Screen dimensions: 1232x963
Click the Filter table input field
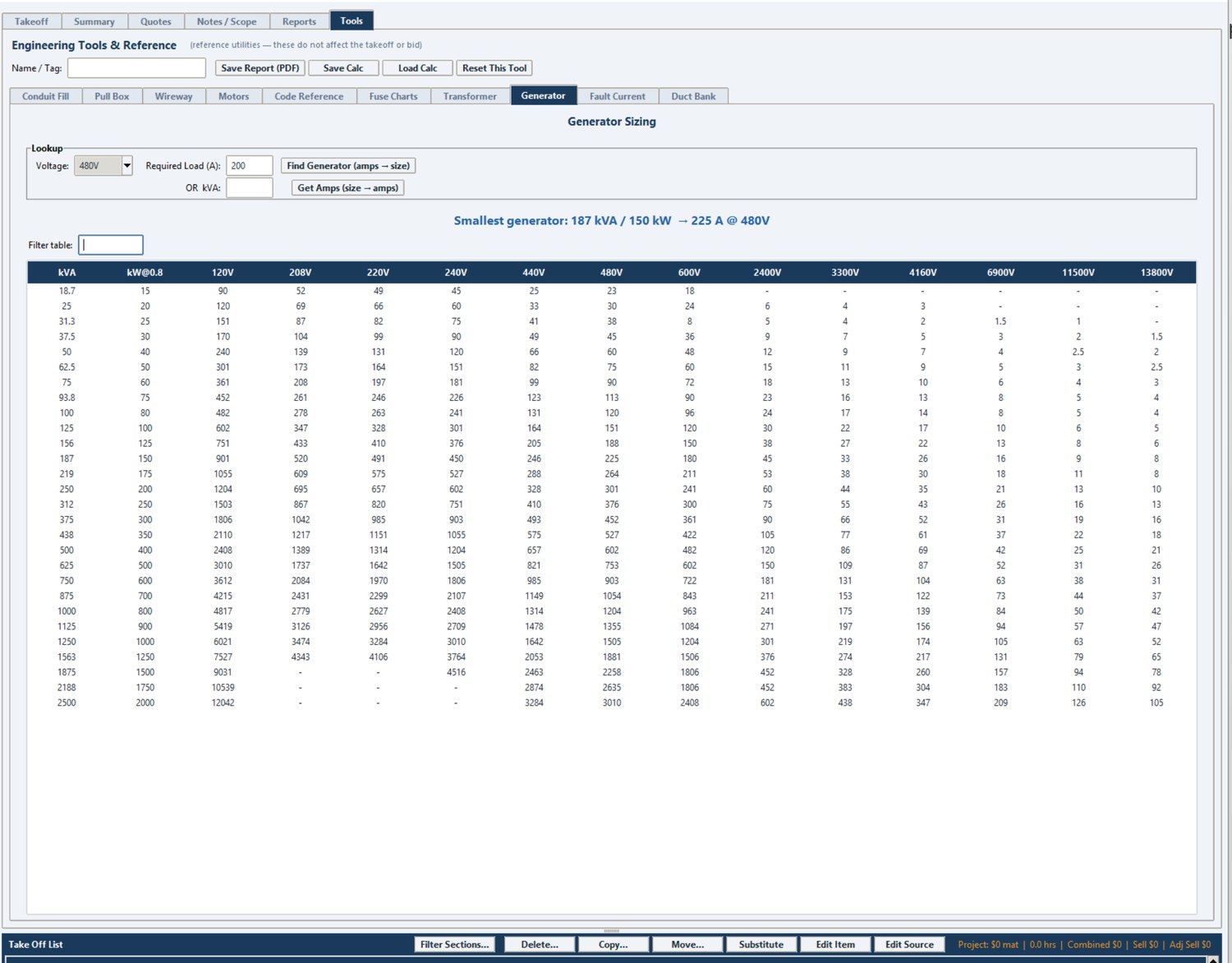[x=111, y=245]
